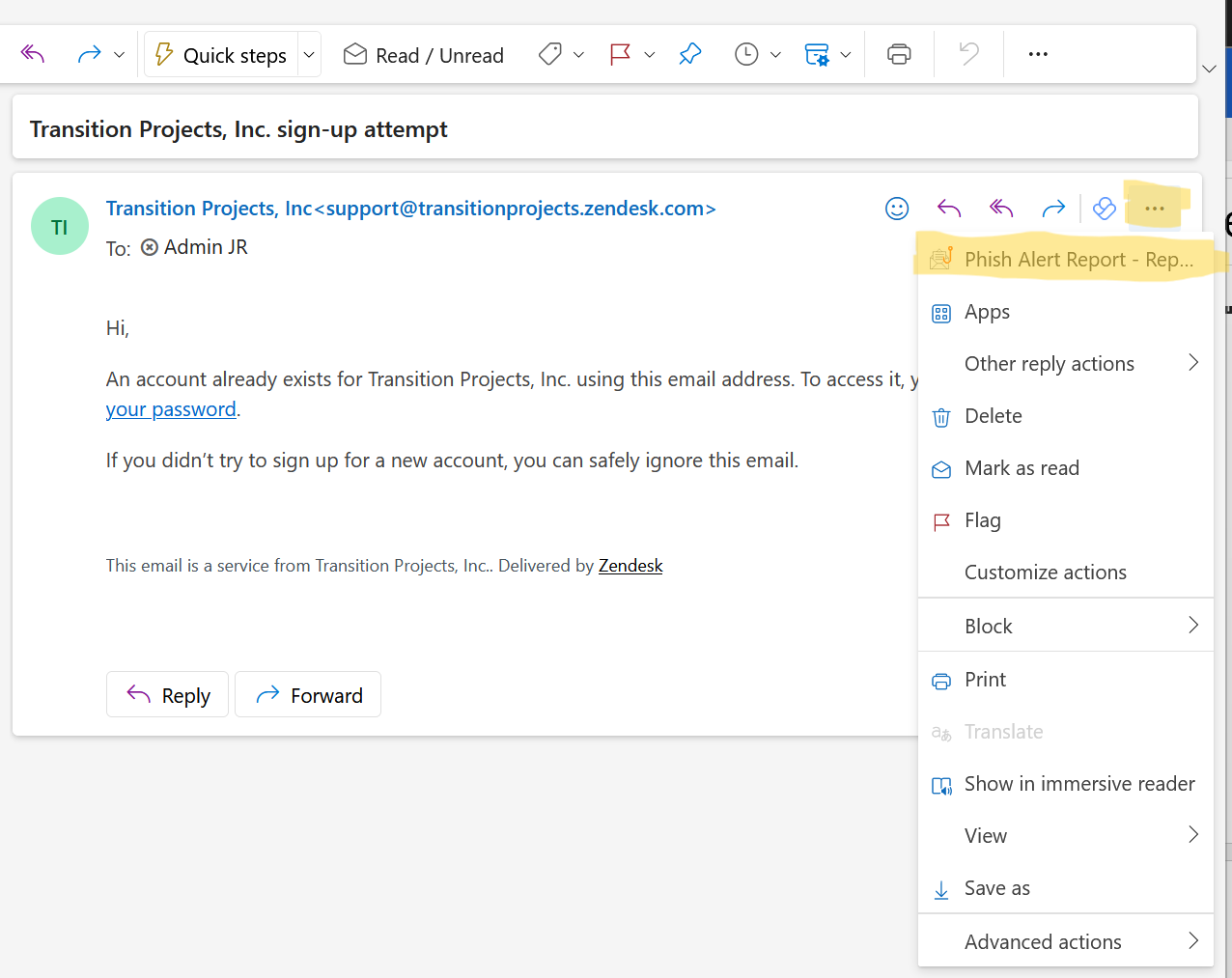
Task: Click the toolbar Print icon
Action: (899, 54)
